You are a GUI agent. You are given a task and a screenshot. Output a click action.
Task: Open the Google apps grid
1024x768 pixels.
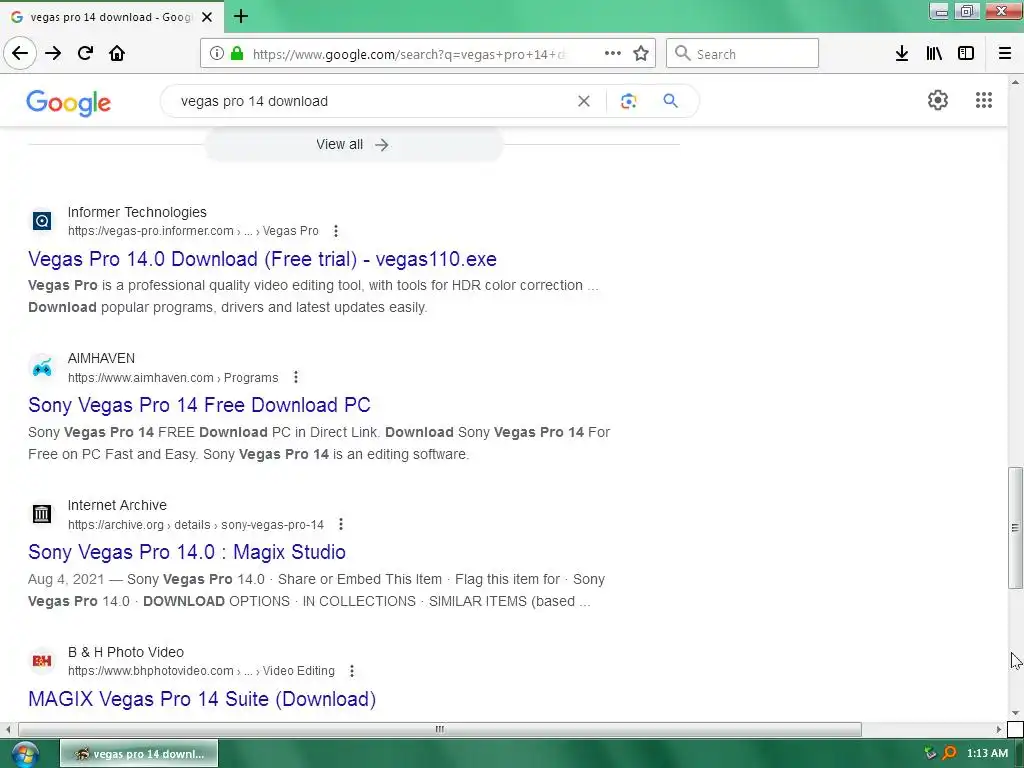tap(984, 100)
